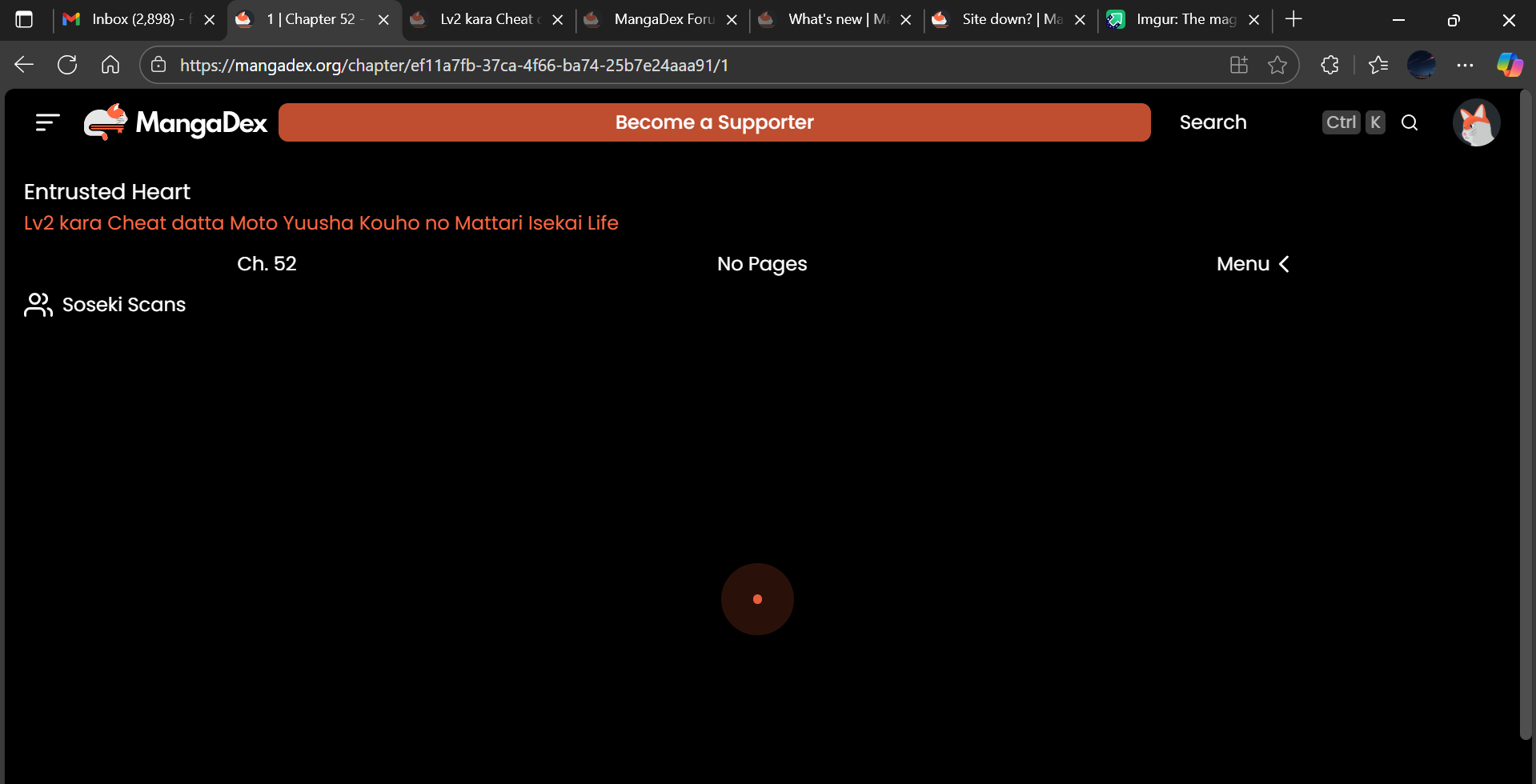The height and width of the screenshot is (784, 1536).
Task: Go to browser home page
Action: [110, 66]
